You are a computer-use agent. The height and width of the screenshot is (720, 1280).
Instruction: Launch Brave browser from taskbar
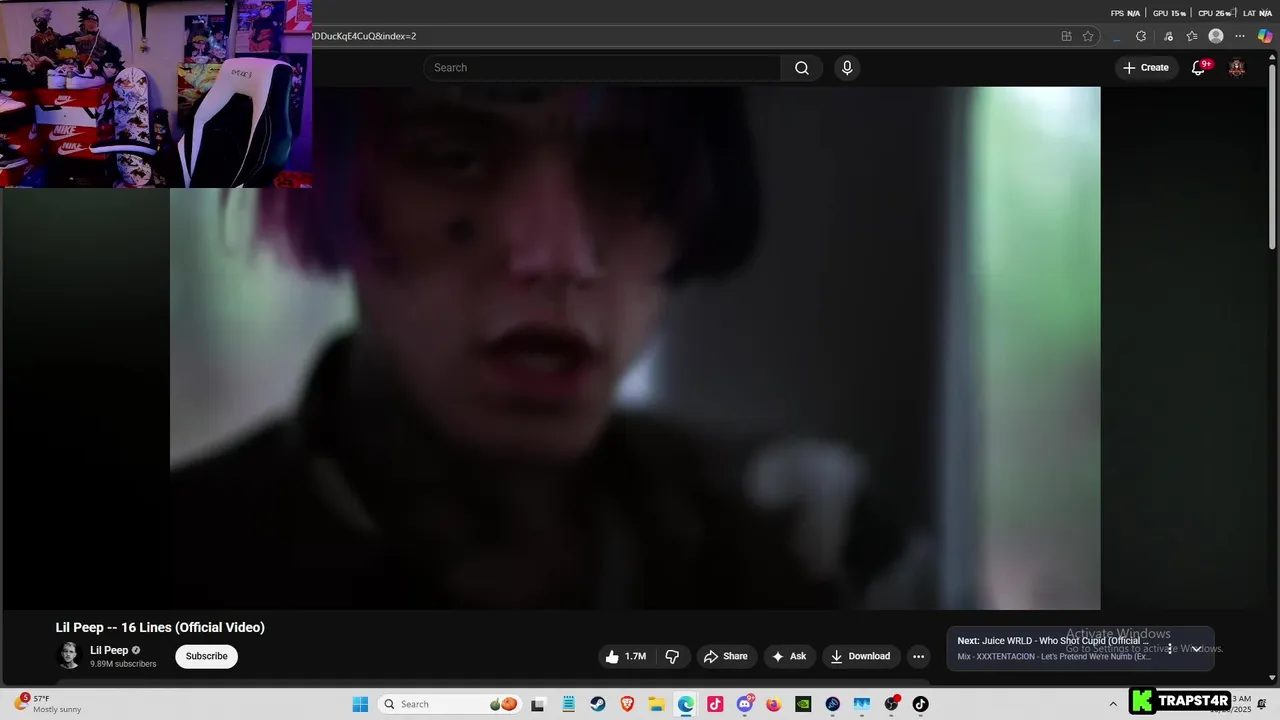[x=627, y=704]
